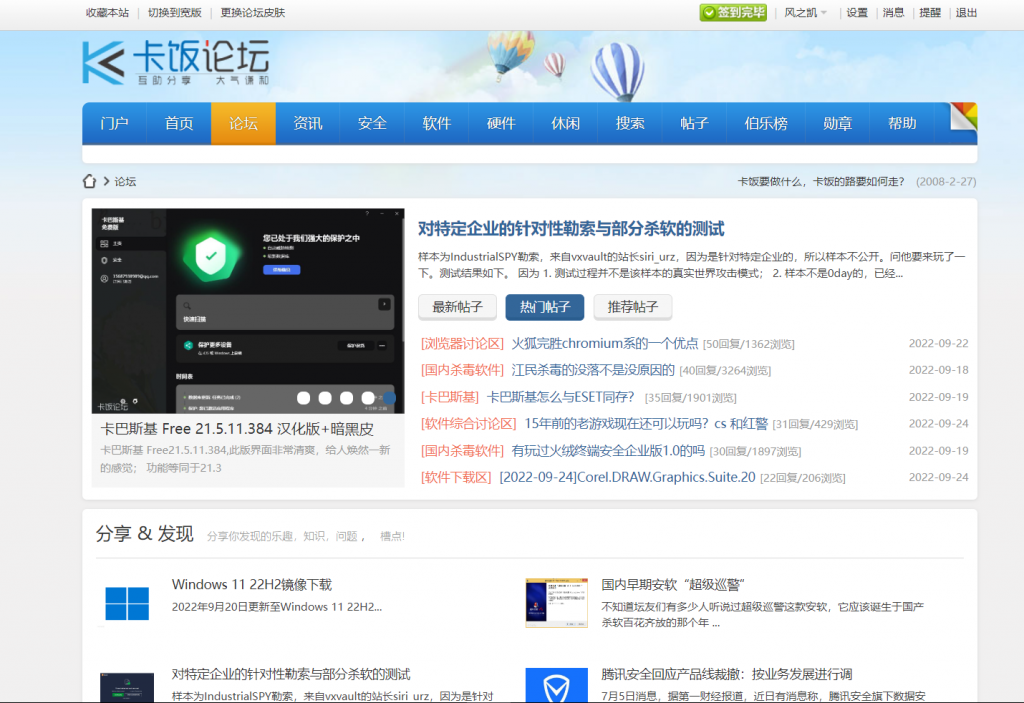
Task: Open the Tencent security shield thumbnail
Action: pos(556,685)
